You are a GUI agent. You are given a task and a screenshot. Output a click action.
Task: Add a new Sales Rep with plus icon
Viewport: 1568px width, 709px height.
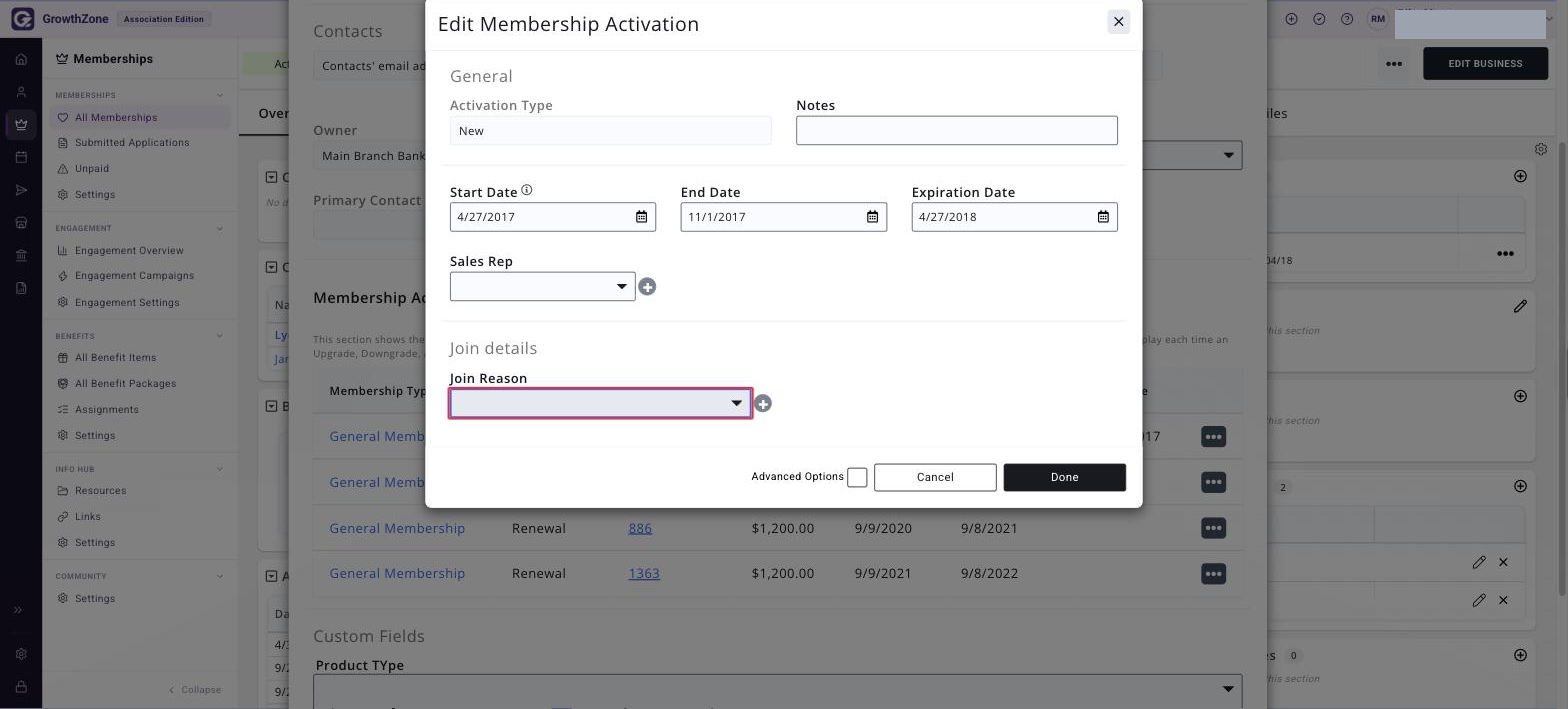pos(647,287)
